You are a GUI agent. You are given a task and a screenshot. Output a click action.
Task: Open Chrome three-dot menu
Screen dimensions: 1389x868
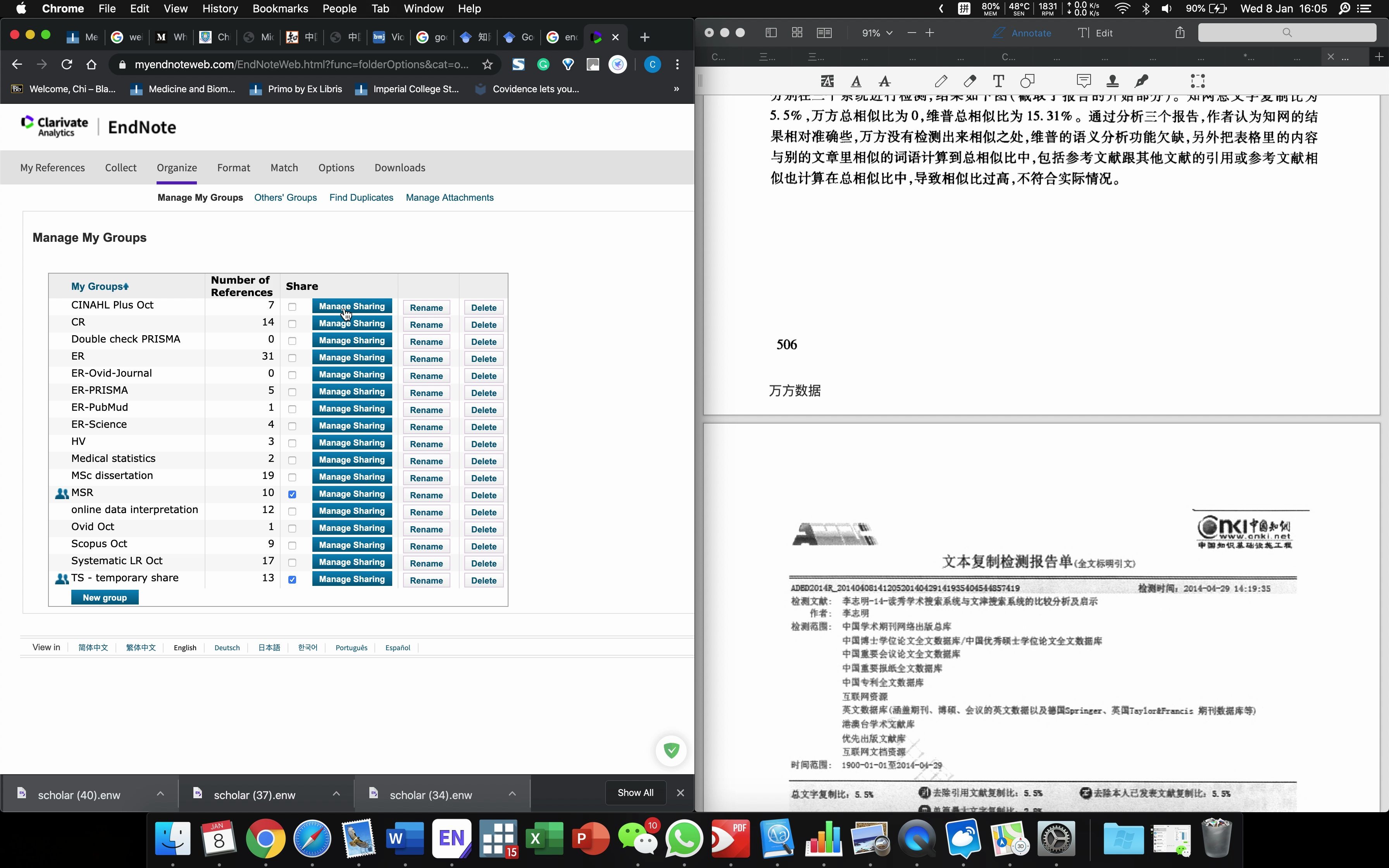(677, 64)
